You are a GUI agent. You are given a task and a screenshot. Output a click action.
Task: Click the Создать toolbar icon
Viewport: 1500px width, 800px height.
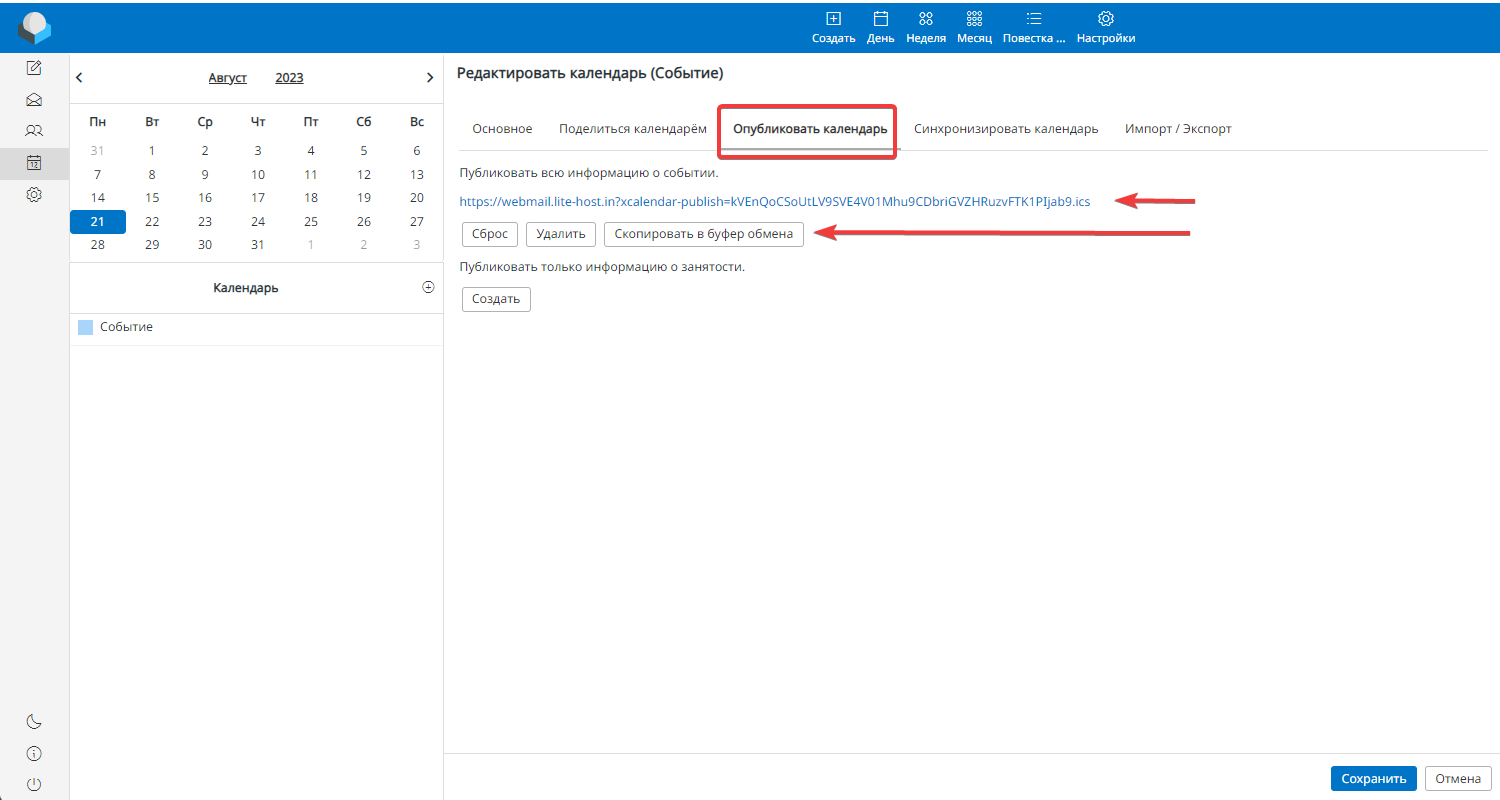(833, 28)
